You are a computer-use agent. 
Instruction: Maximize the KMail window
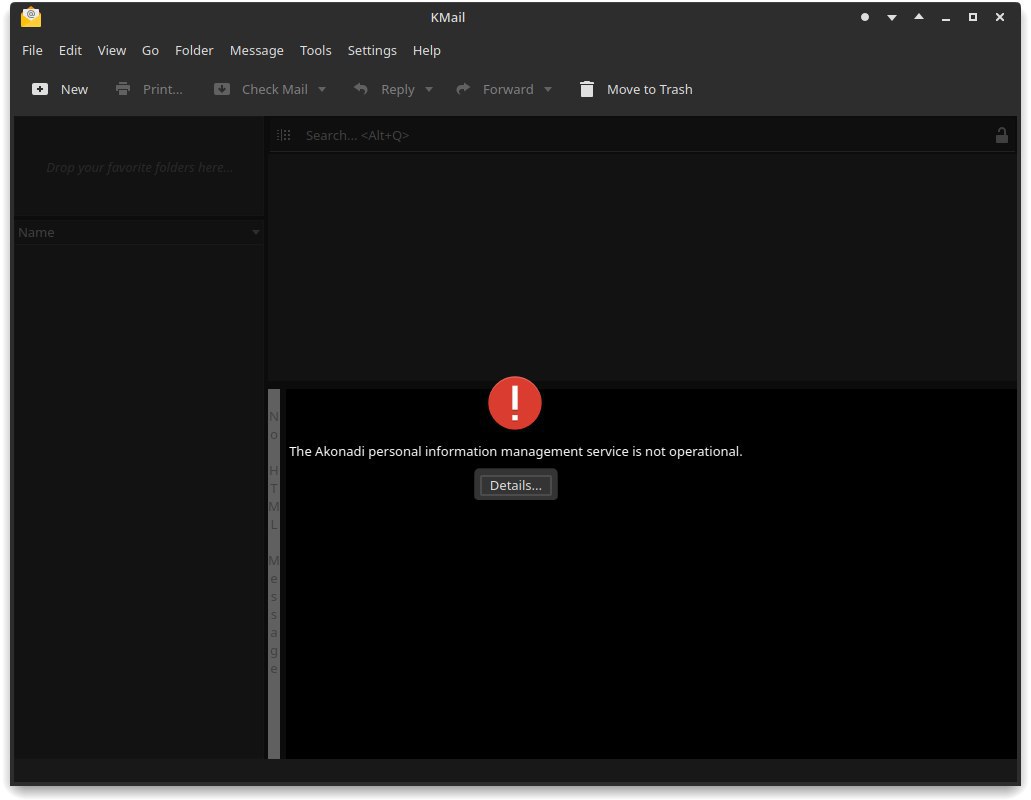click(972, 17)
